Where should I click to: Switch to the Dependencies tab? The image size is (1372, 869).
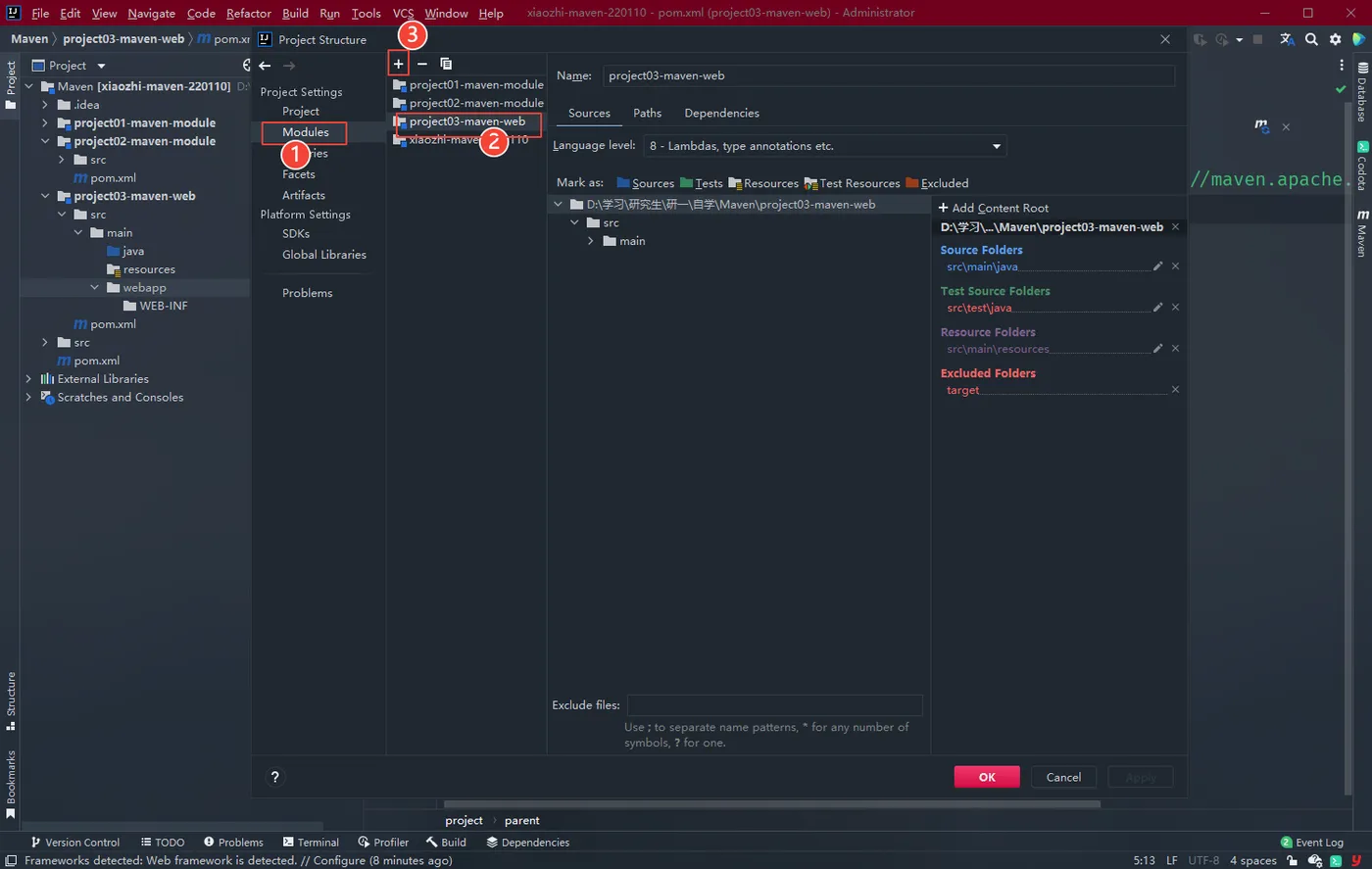(721, 114)
